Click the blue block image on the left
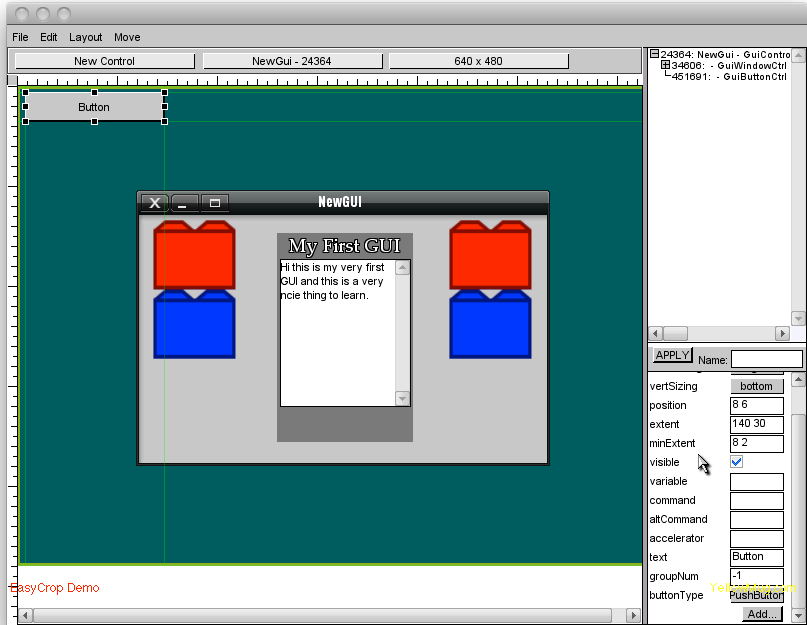Viewport: 807px width, 625px height. pyautogui.click(x=194, y=324)
